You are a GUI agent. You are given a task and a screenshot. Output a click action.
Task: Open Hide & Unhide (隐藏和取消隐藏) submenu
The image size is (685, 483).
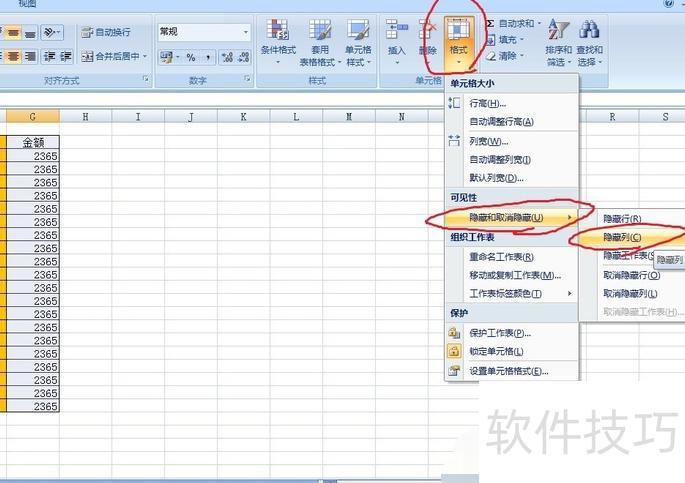point(512,217)
